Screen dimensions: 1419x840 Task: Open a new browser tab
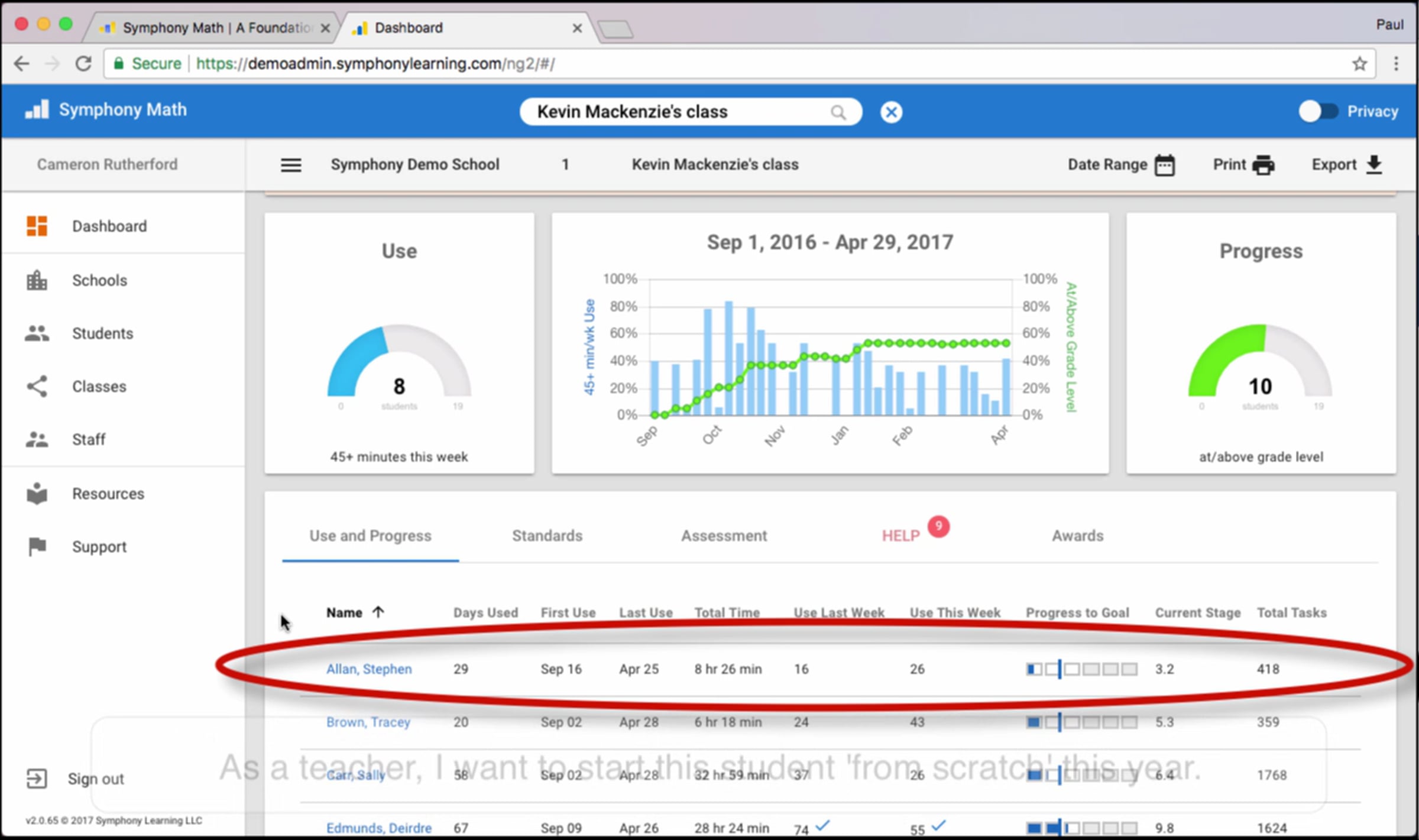[x=615, y=28]
